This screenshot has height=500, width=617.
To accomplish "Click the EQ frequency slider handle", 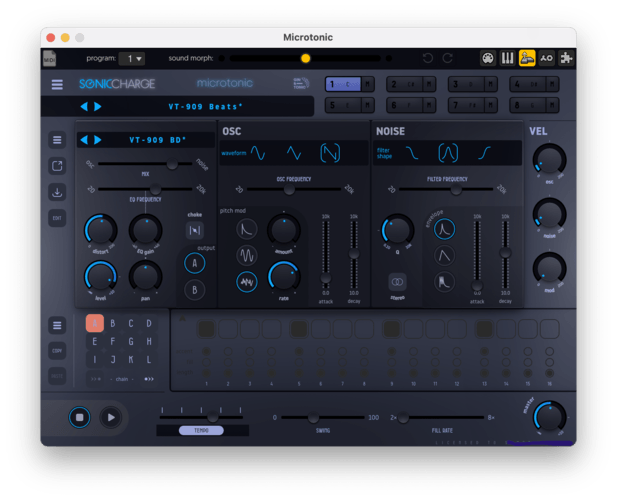I will (155, 189).
